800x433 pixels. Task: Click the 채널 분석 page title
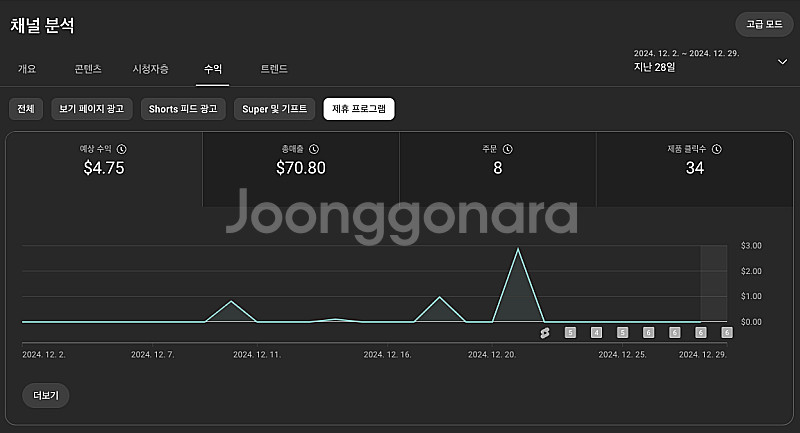pos(42,26)
